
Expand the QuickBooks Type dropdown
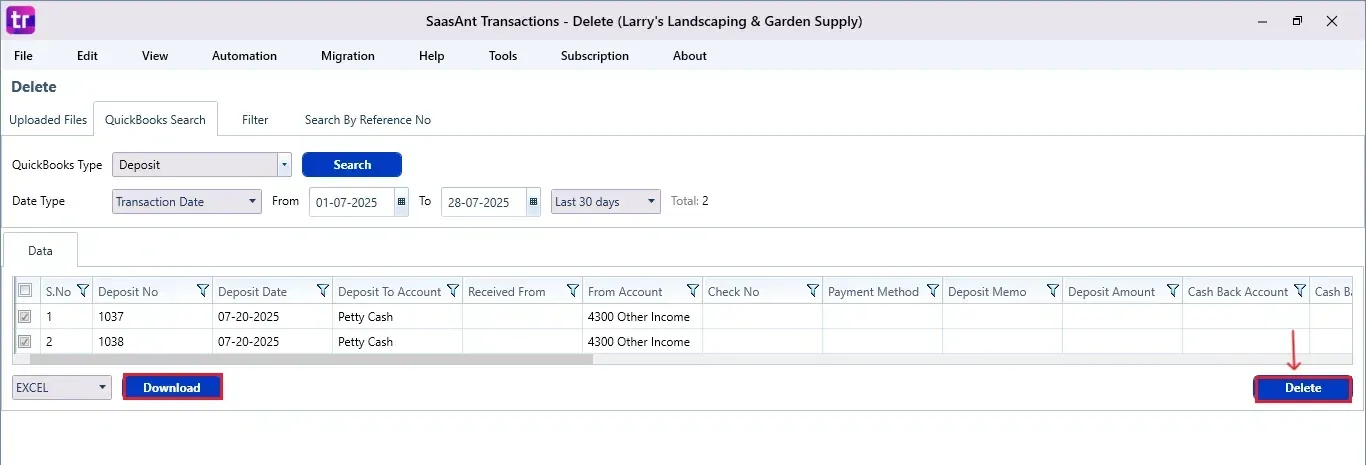coord(284,165)
